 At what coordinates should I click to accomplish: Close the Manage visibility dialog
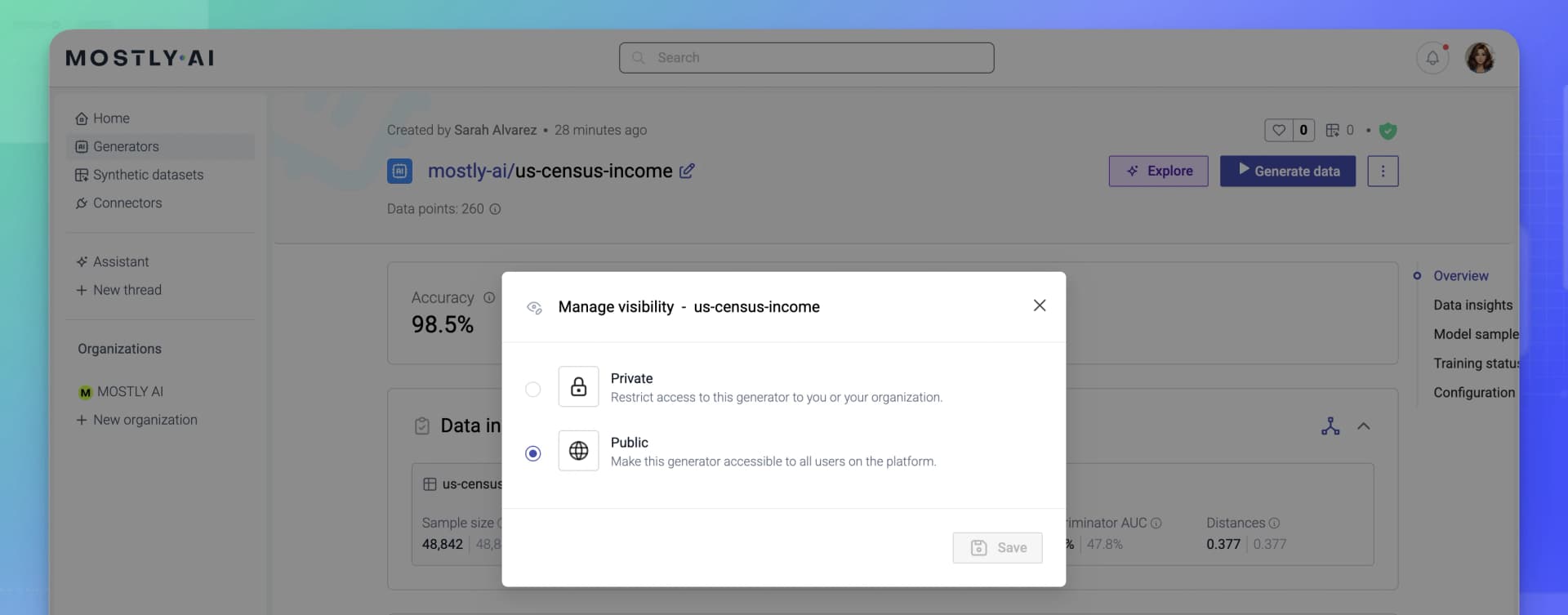coord(1039,305)
